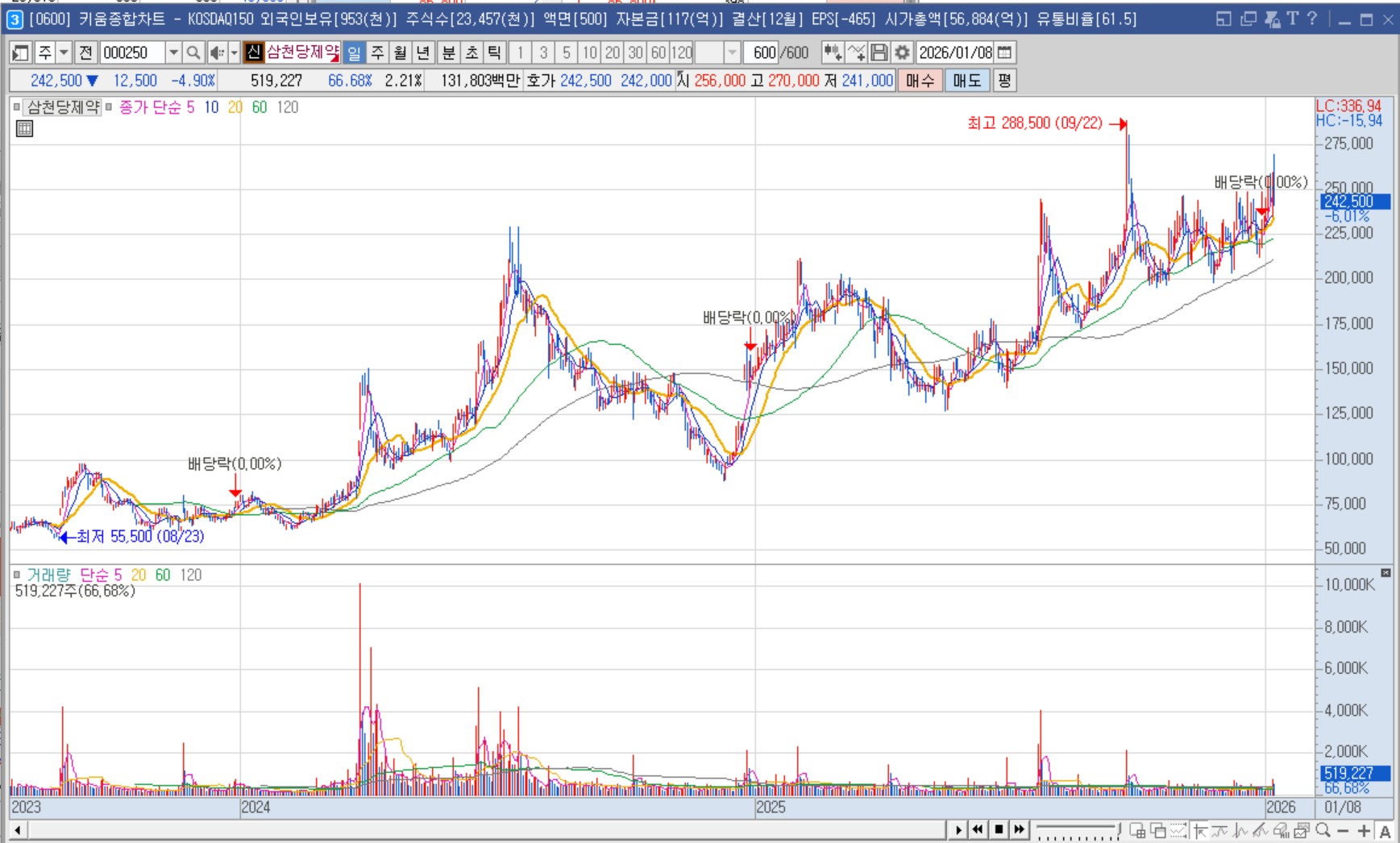Click the bottom toolbar magnifier zoom icon
Image resolution: width=1400 pixels, height=843 pixels.
click(1323, 830)
